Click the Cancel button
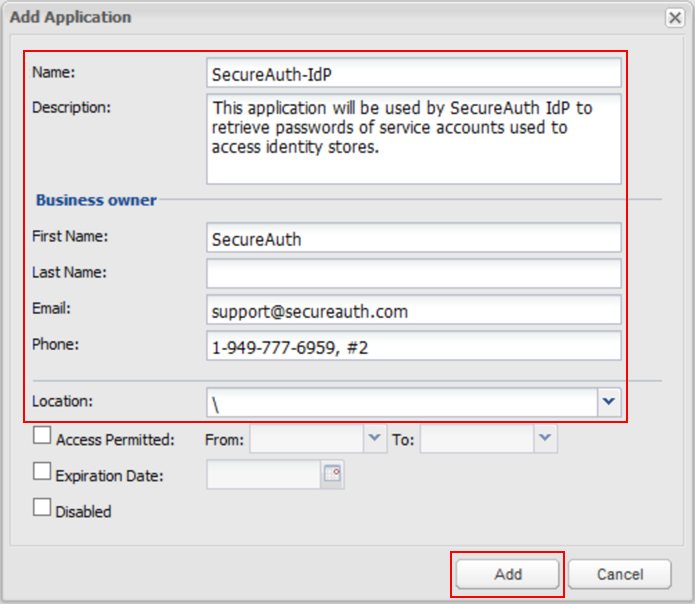This screenshot has width=695, height=604. (x=619, y=574)
